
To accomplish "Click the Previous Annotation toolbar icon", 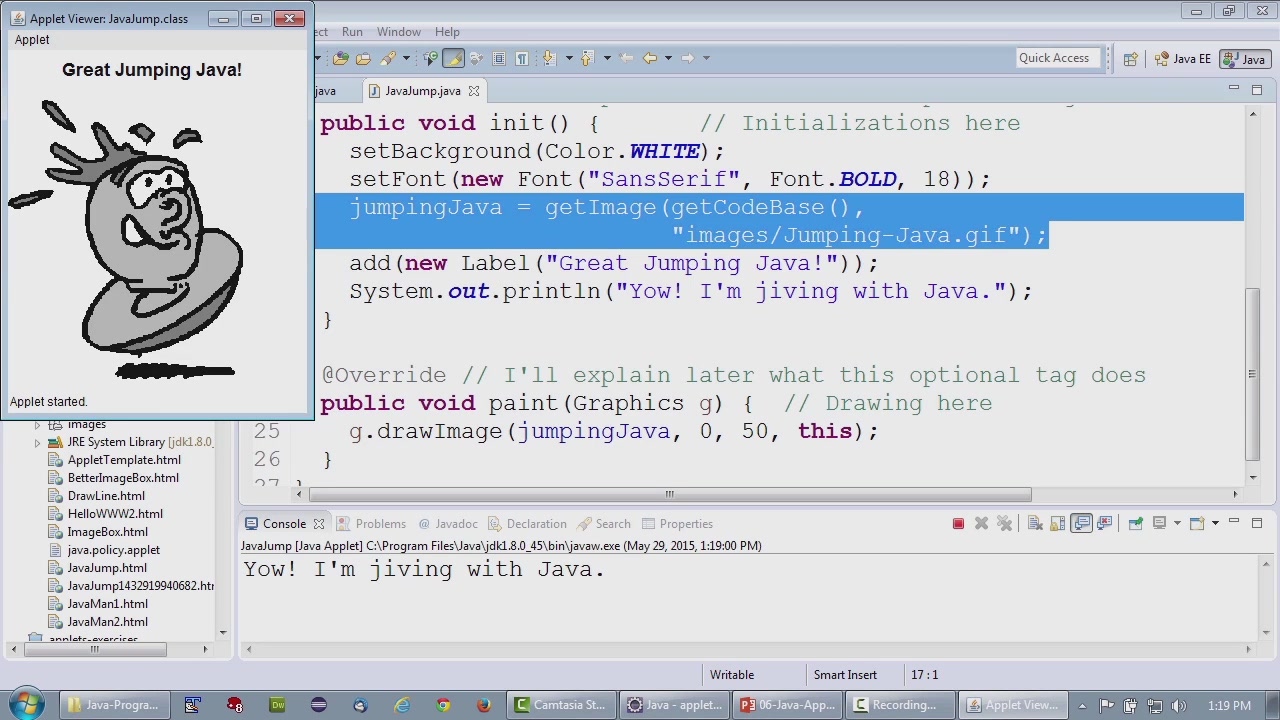I will pyautogui.click(x=587, y=58).
